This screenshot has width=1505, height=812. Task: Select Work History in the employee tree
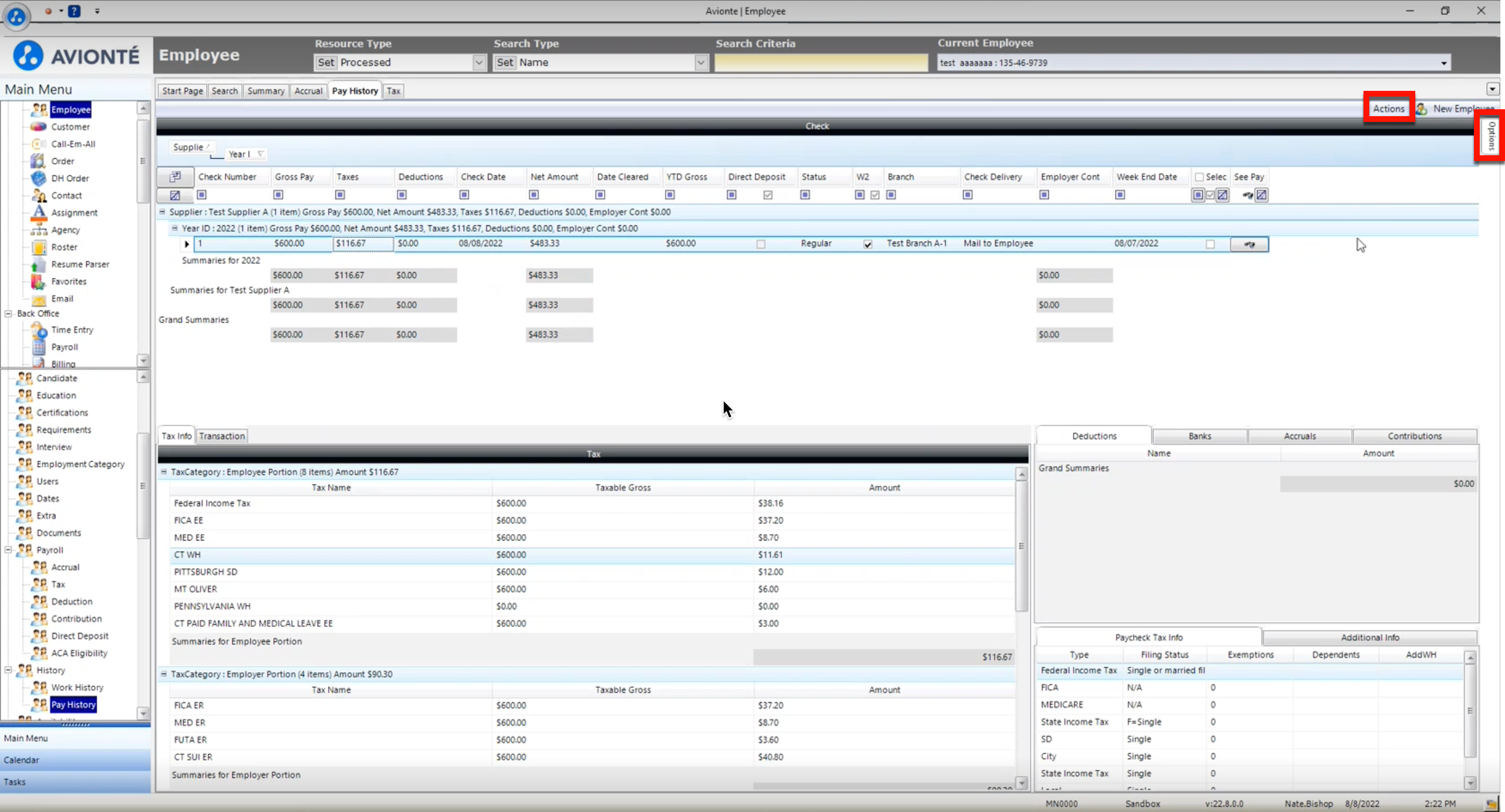pos(77,687)
